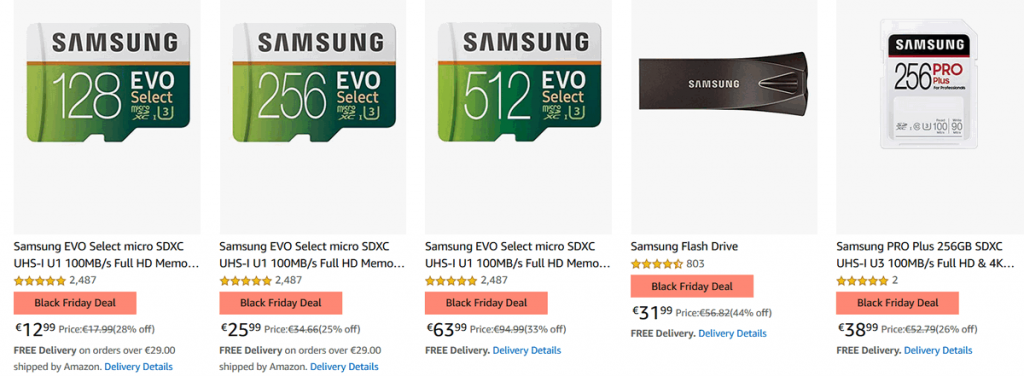Open the Samsung Flash Drive title link
The height and width of the screenshot is (376, 1024).
pyautogui.click(x=684, y=247)
